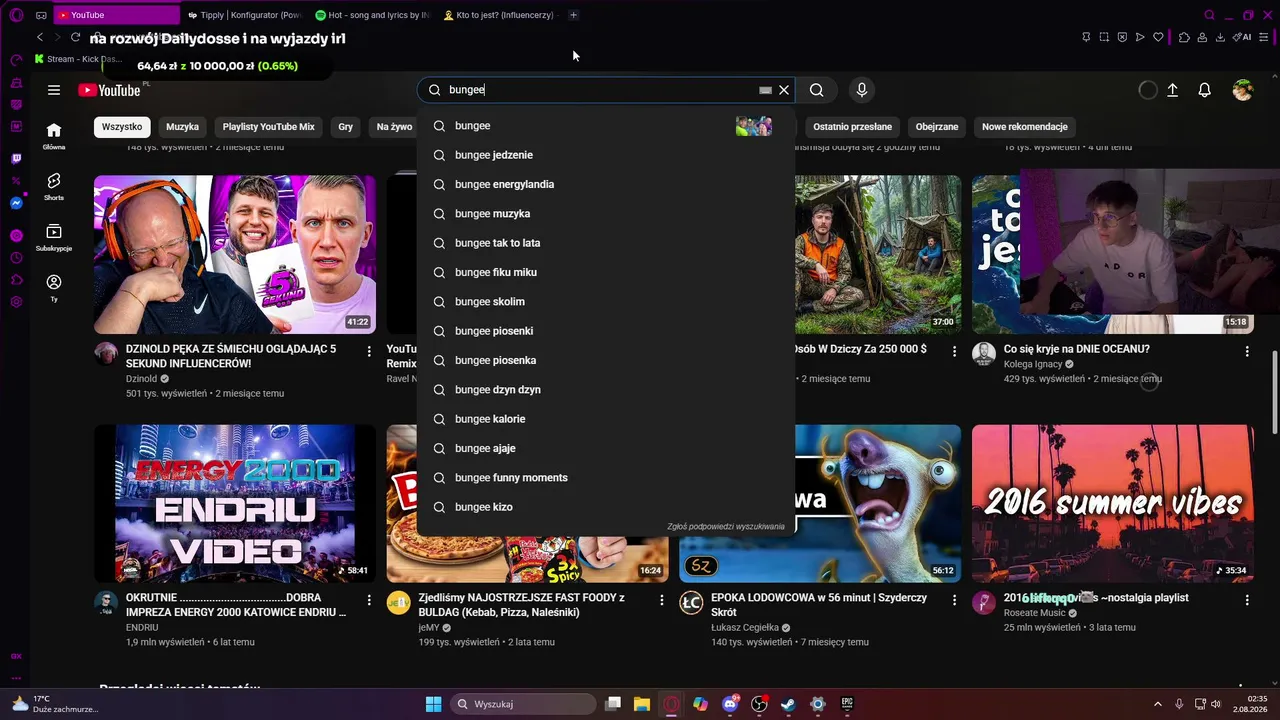Start voice search with the microphone

point(862,90)
